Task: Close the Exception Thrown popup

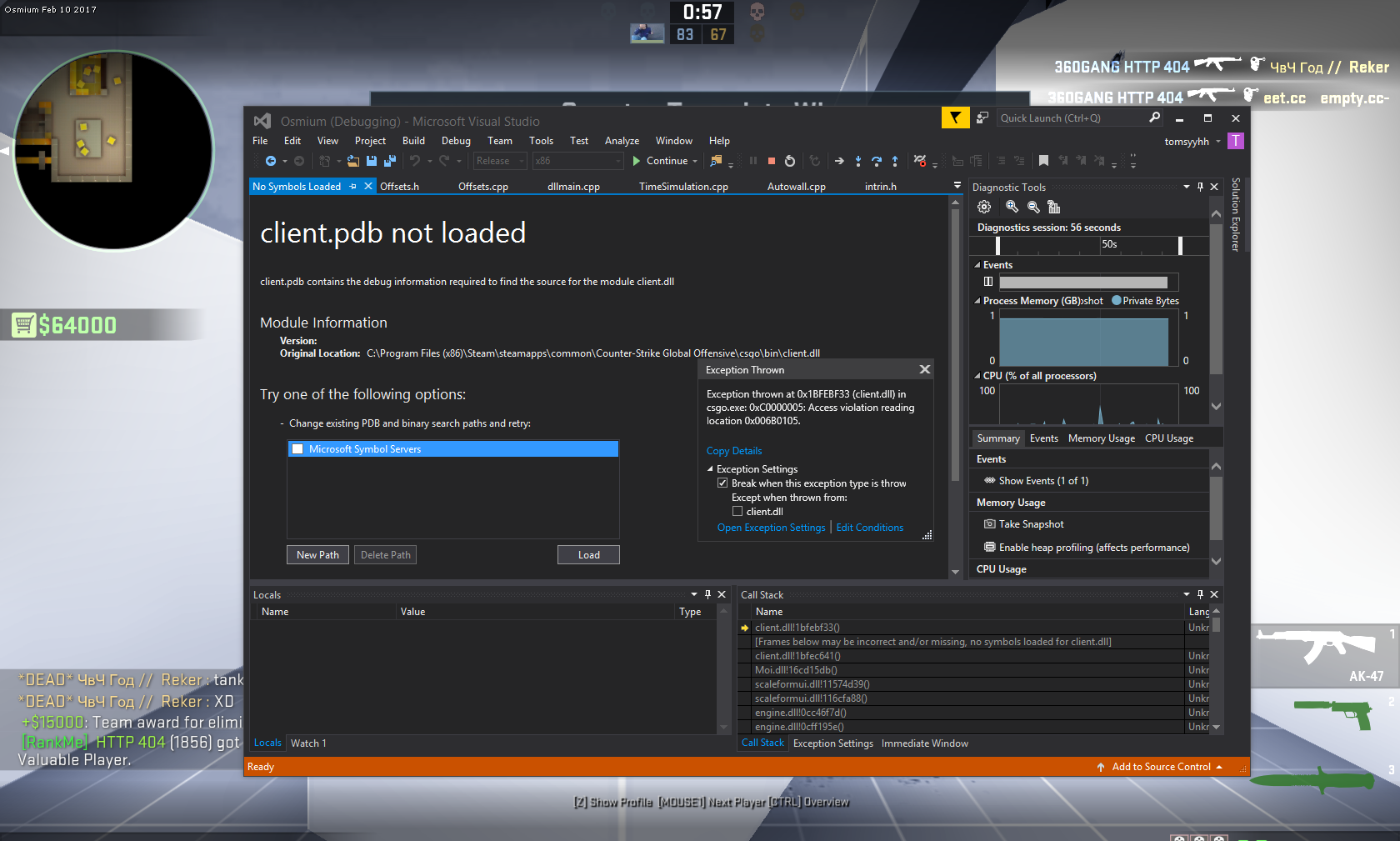Action: coord(924,369)
